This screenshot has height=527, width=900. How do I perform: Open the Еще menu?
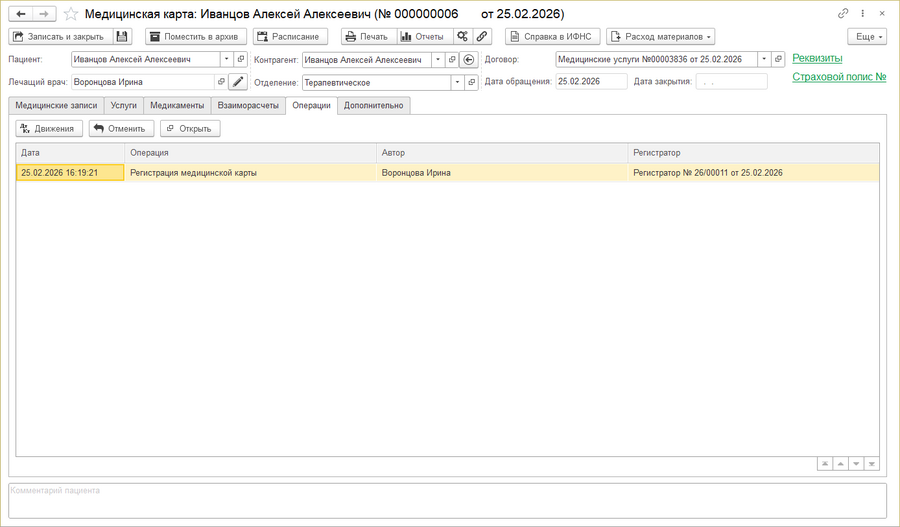[867, 37]
